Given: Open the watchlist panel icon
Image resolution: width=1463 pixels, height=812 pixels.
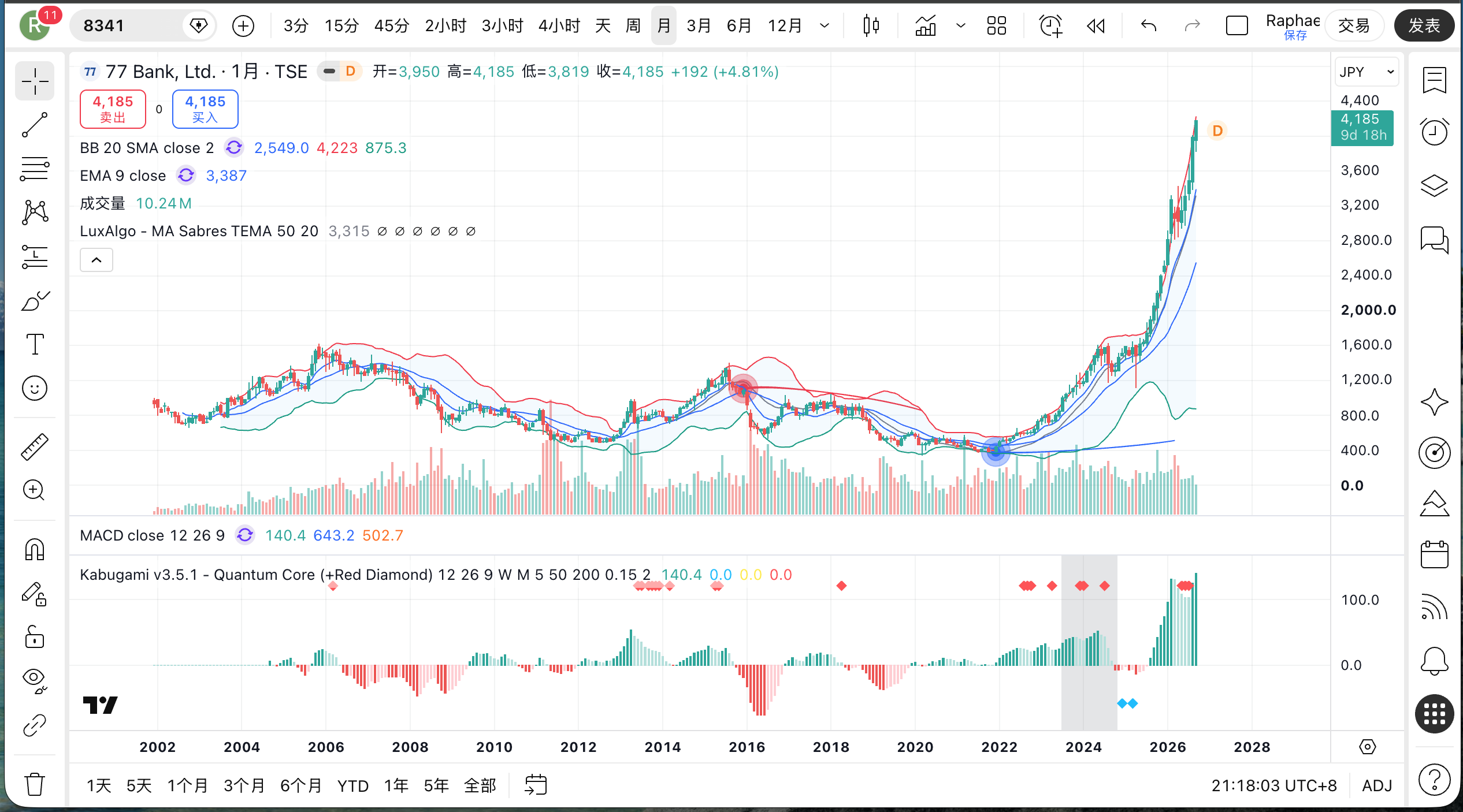Looking at the screenshot, I should pos(1434,80).
